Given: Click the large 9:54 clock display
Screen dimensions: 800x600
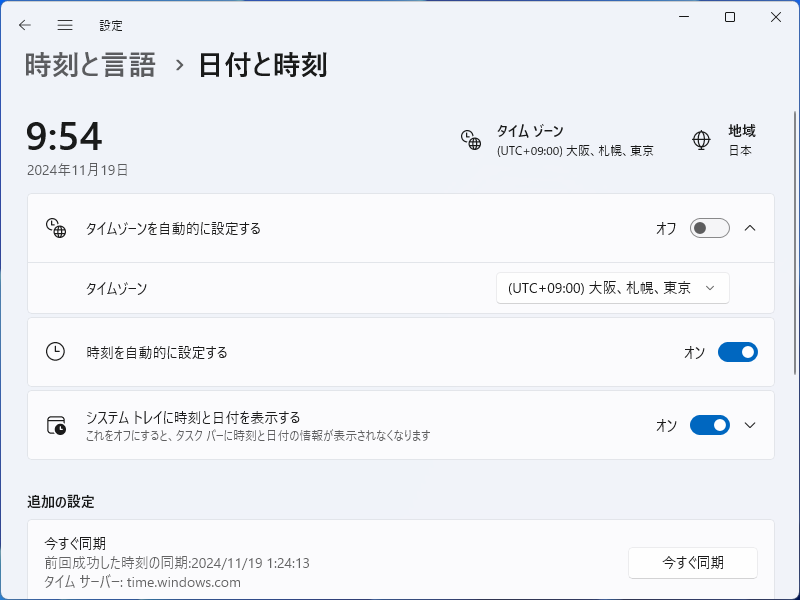Looking at the screenshot, I should coord(64,137).
